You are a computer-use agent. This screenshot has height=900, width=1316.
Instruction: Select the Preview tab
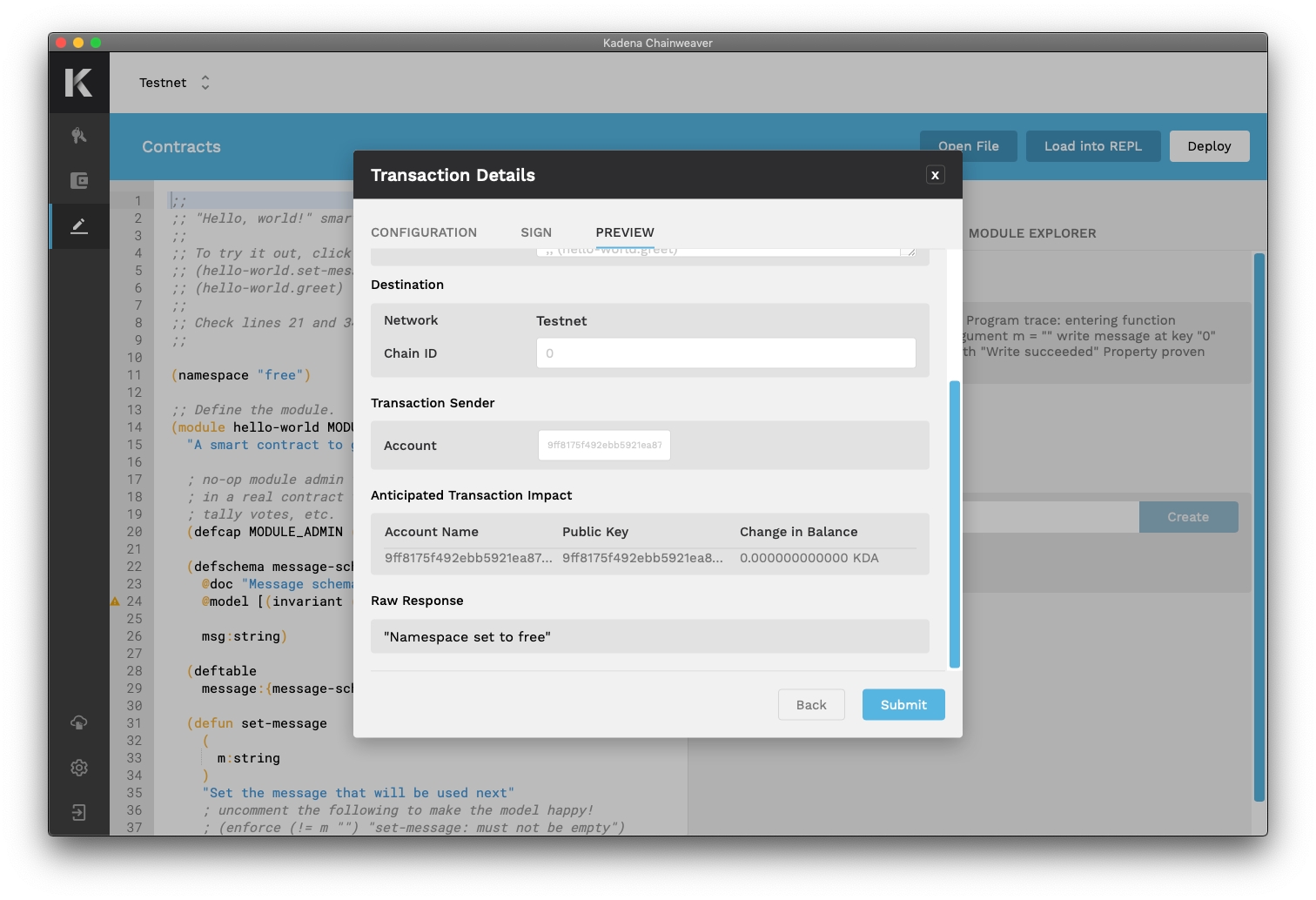[625, 232]
